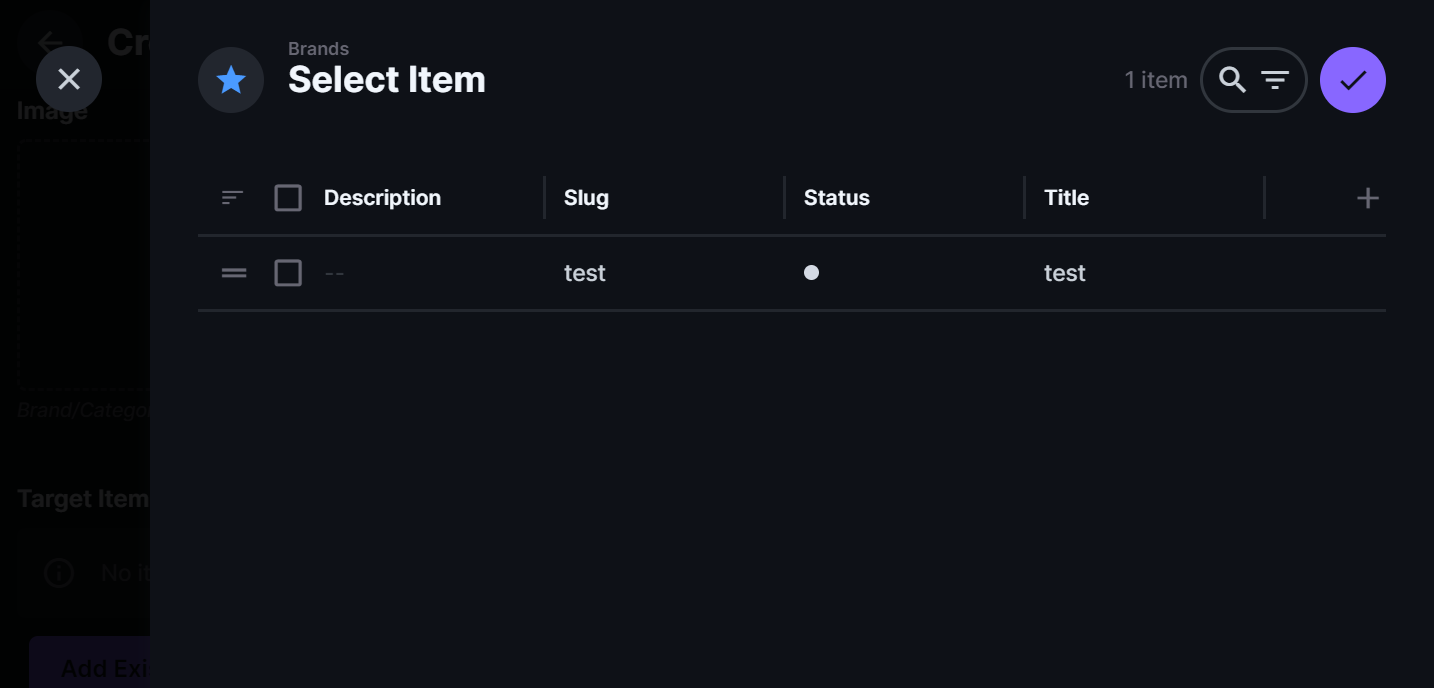The image size is (1434, 688).
Task: Toggle the select-all checkbox in the header row
Action: tap(288, 197)
